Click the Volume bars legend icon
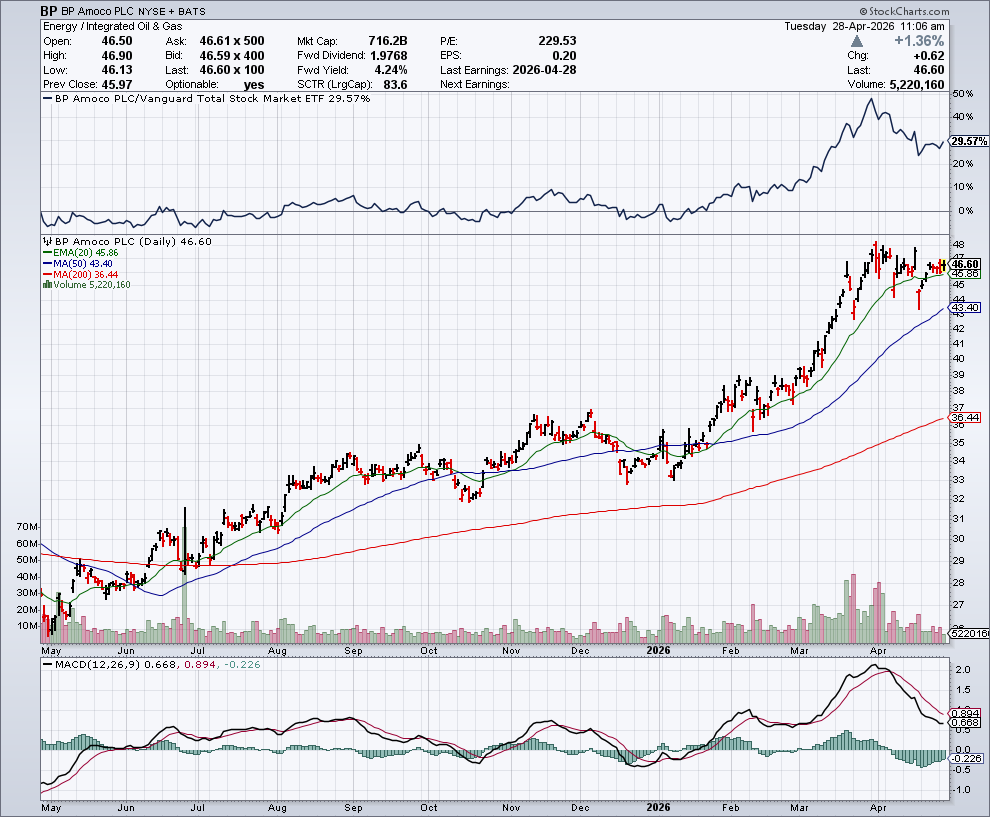The height and width of the screenshot is (817, 990). [x=46, y=285]
